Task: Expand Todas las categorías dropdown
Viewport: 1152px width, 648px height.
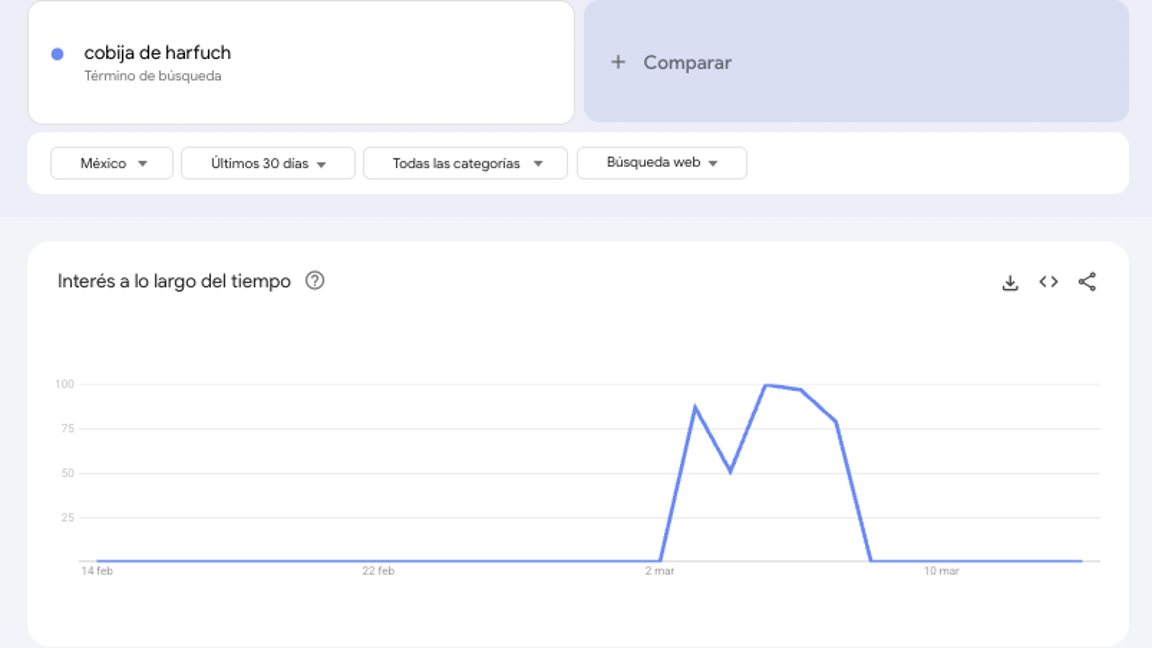Action: 465,163
